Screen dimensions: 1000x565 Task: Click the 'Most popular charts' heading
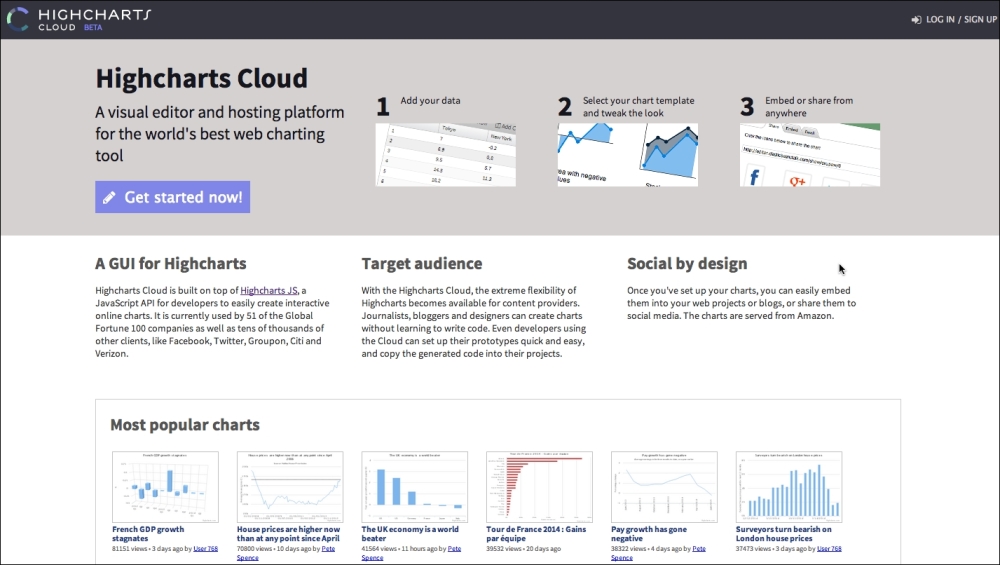185,425
